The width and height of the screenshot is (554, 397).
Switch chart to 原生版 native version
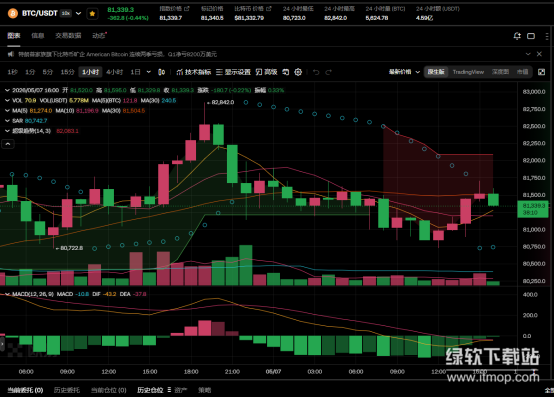pyautogui.click(x=436, y=72)
